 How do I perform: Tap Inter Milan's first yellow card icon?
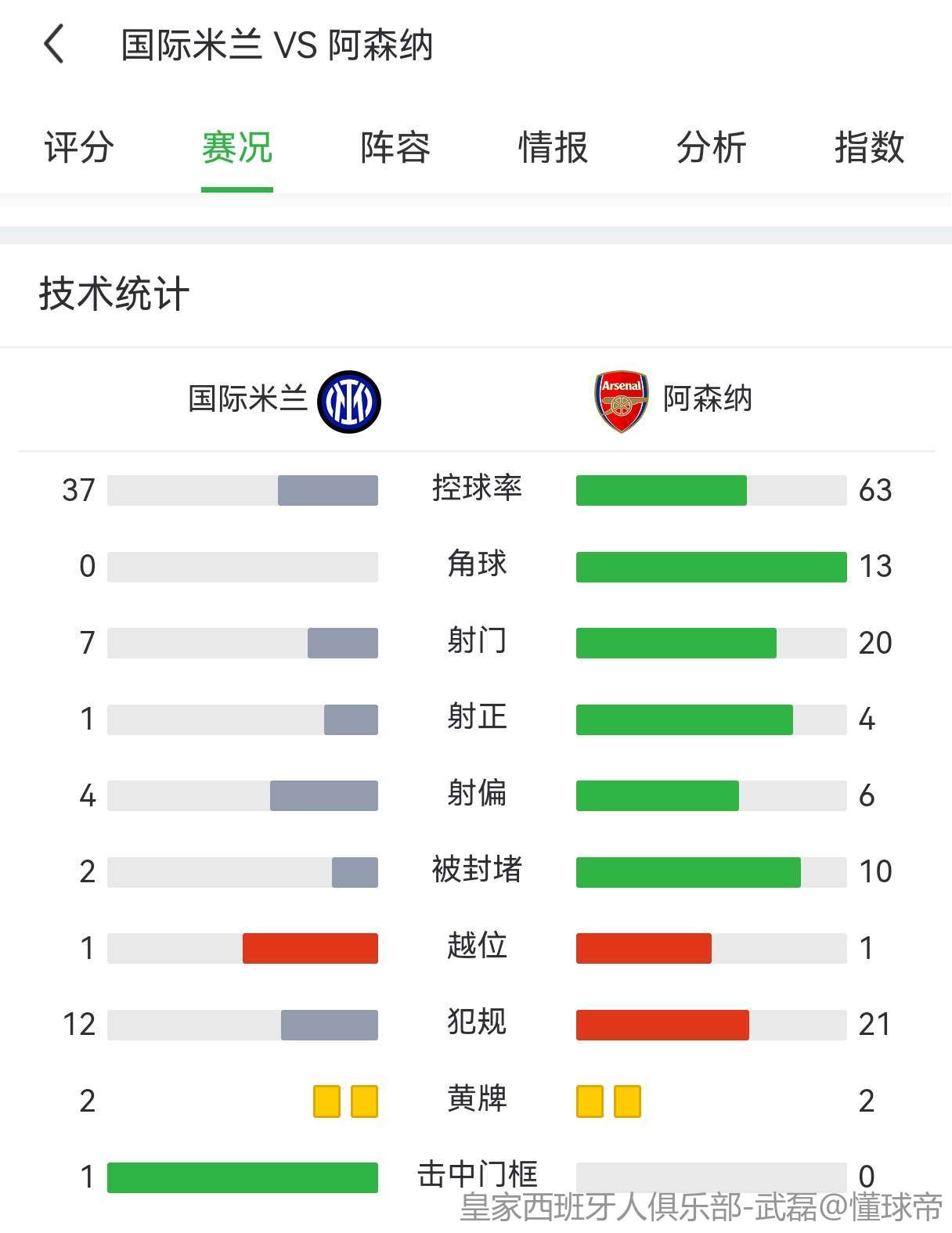(x=326, y=1101)
